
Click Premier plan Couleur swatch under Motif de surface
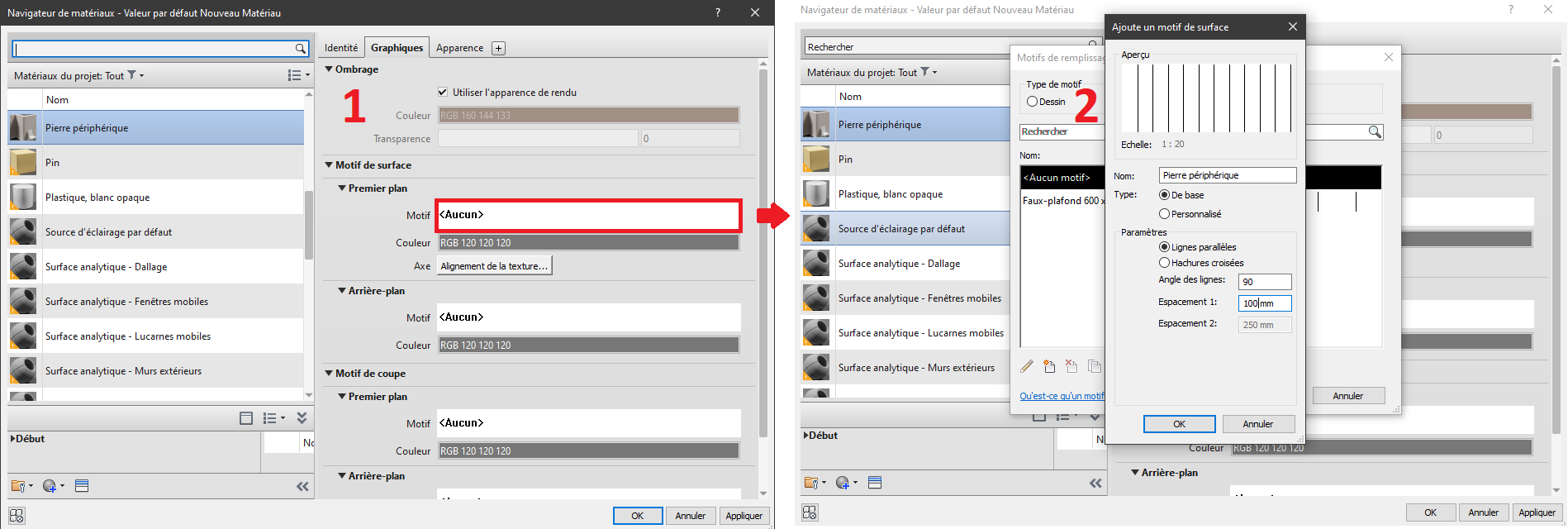click(x=588, y=243)
